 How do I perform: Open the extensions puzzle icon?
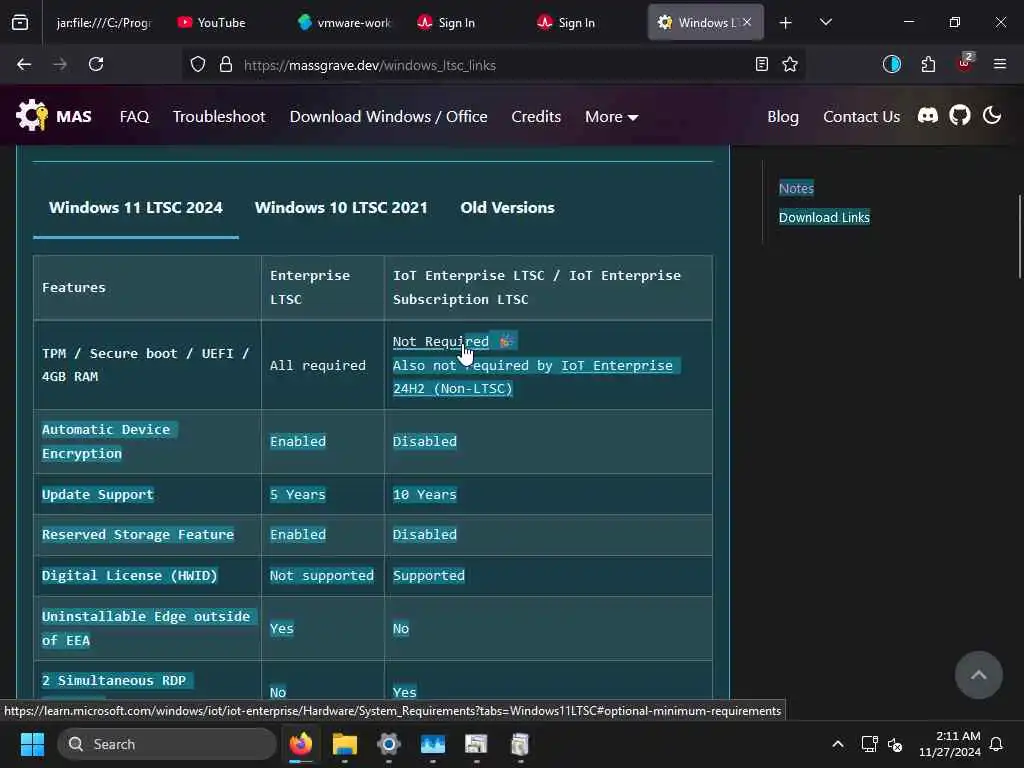(928, 64)
